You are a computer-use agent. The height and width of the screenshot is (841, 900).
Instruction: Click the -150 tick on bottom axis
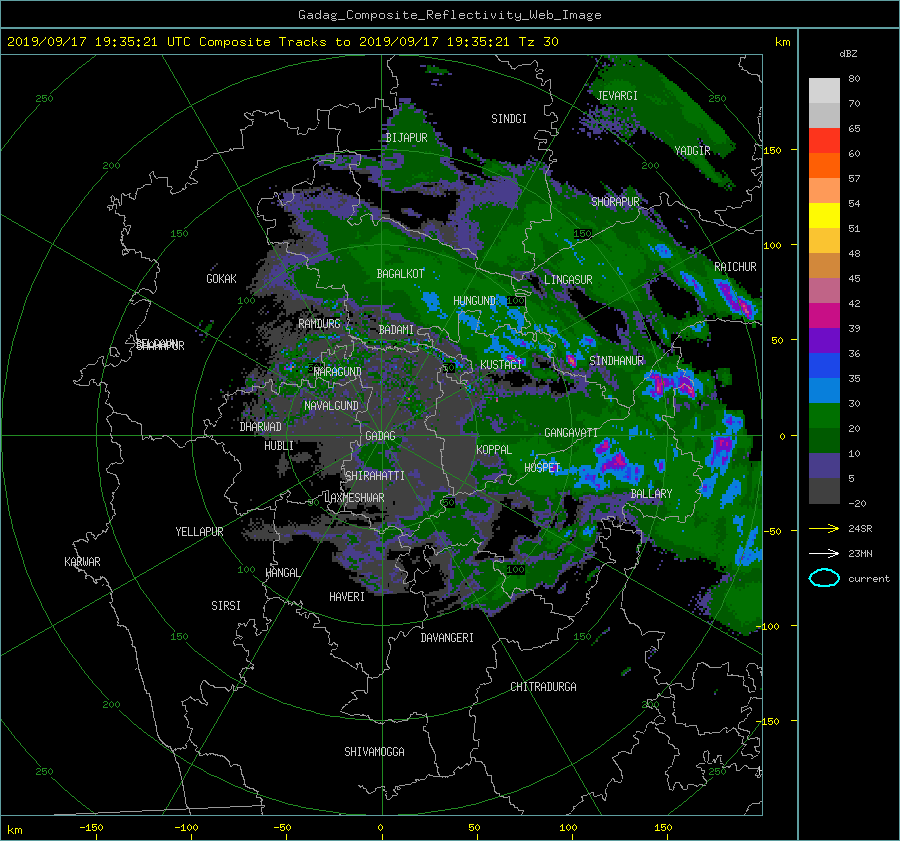[91, 828]
